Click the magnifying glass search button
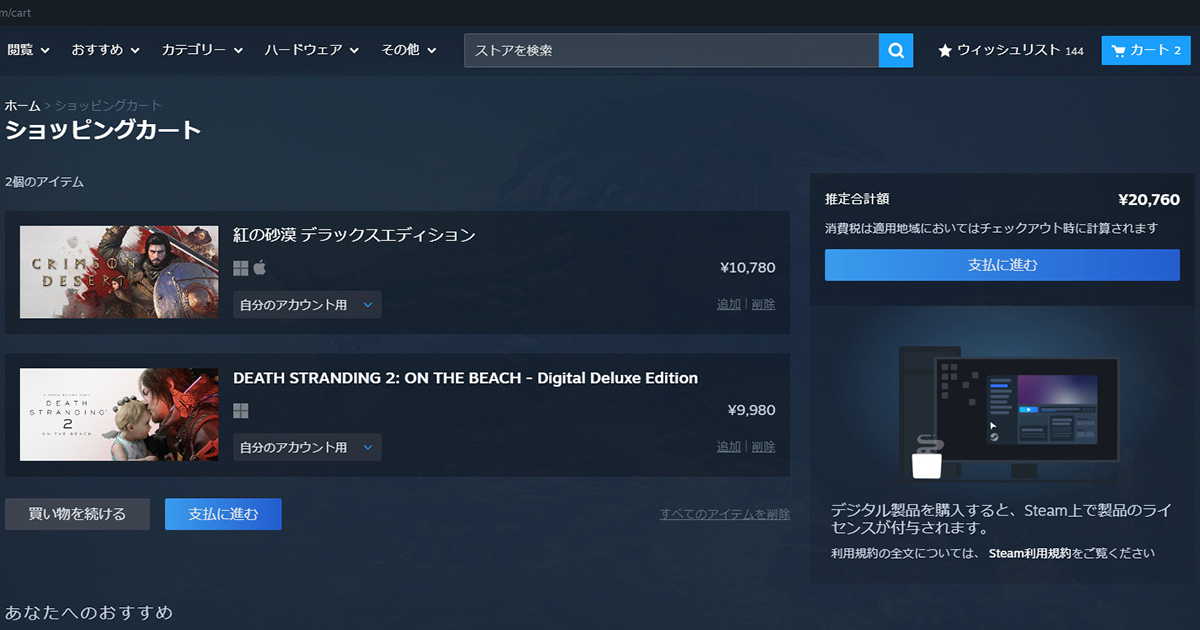 point(896,50)
